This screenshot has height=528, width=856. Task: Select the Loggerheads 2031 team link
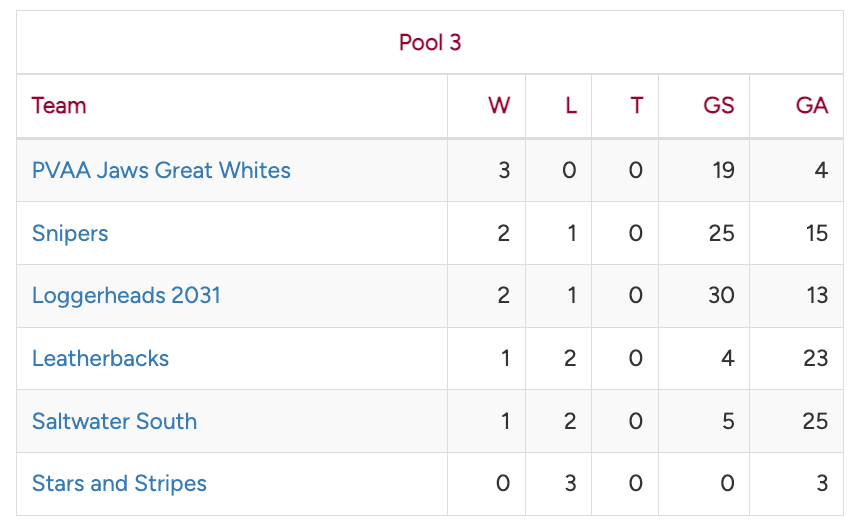pyautogui.click(x=126, y=295)
